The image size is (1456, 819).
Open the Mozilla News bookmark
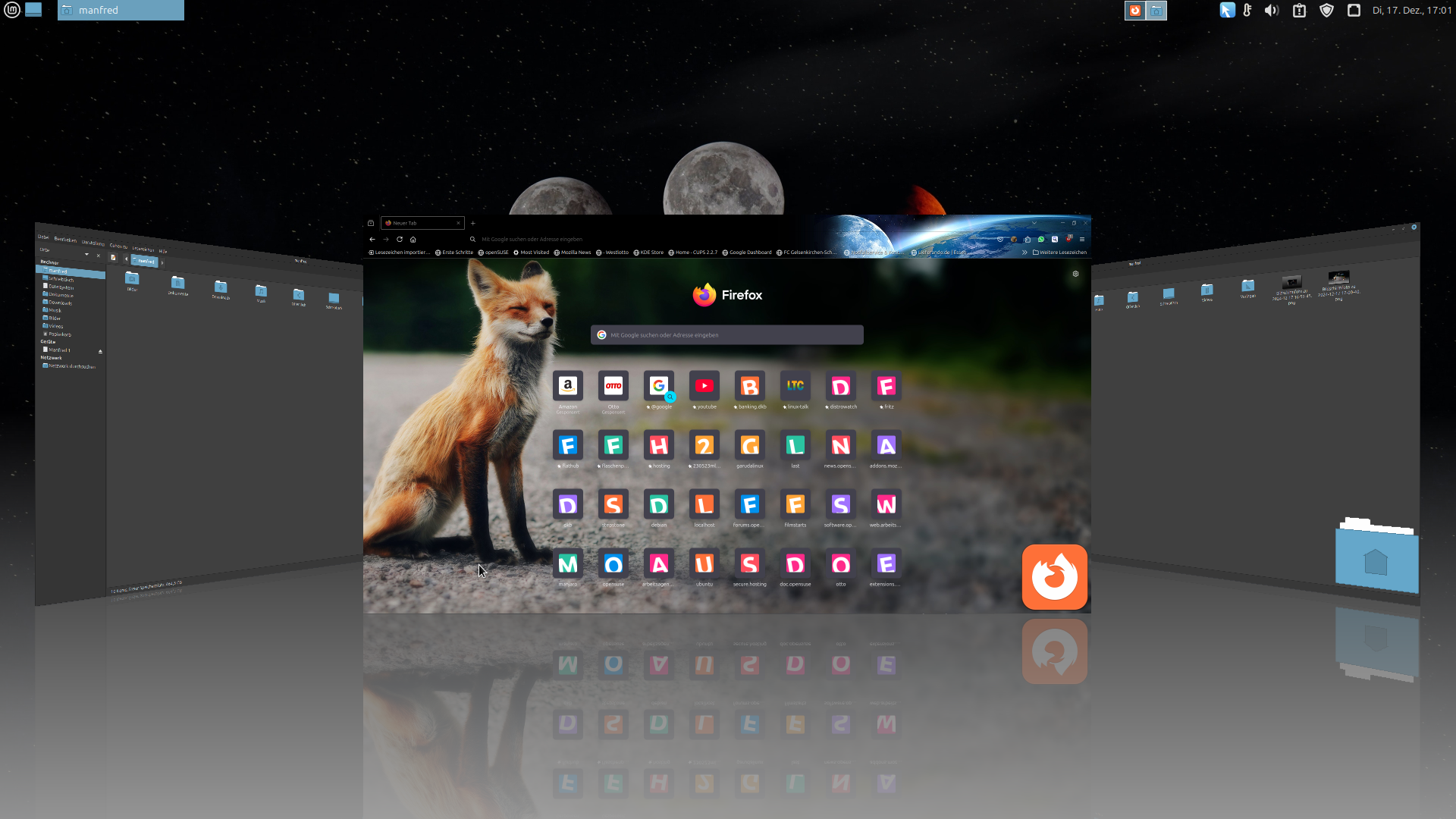(573, 253)
